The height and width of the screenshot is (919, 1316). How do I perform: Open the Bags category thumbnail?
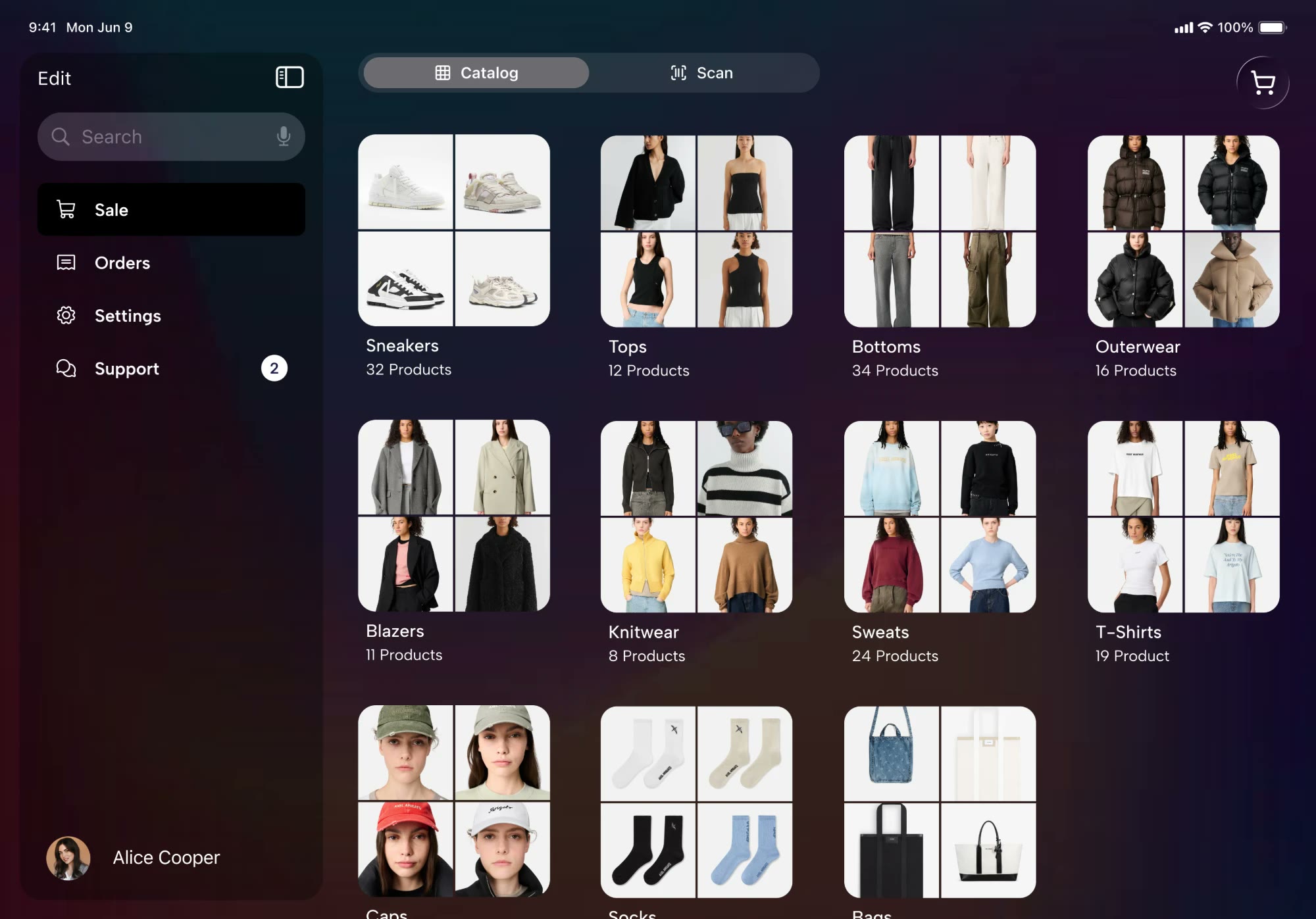pyautogui.click(x=940, y=803)
